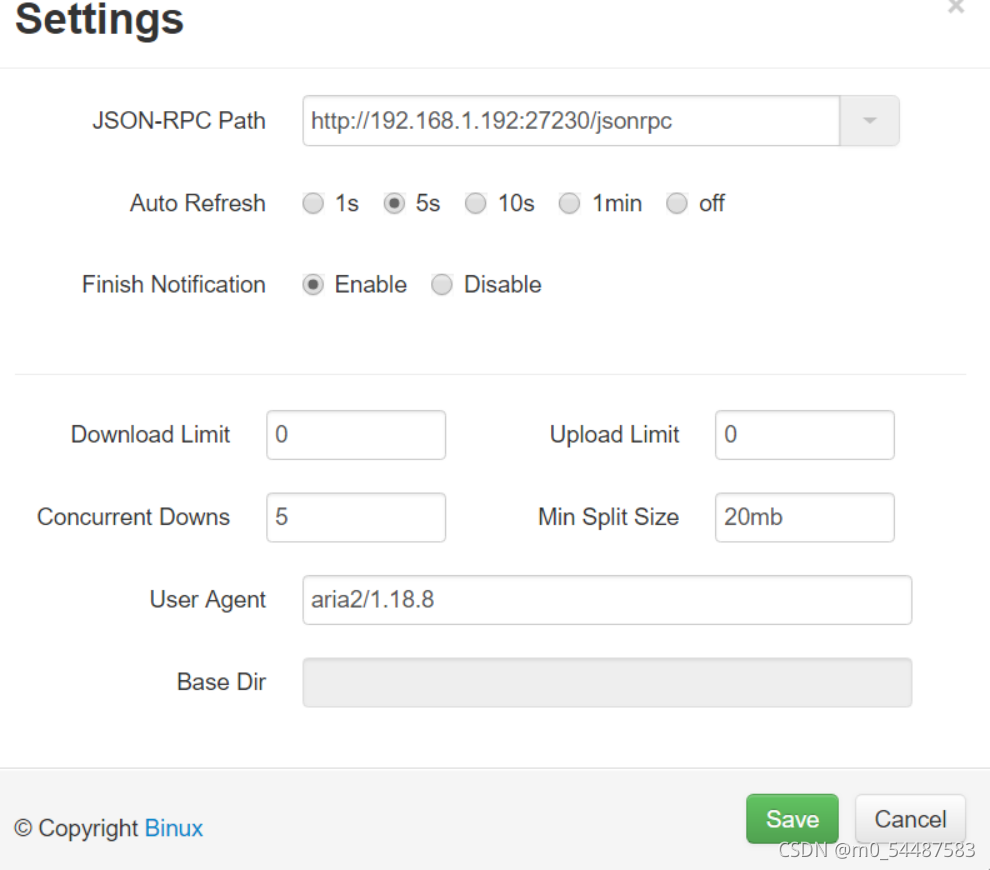Screen dimensions: 990x870
Task: Open the Binux copyright link
Action: pyautogui.click(x=174, y=828)
